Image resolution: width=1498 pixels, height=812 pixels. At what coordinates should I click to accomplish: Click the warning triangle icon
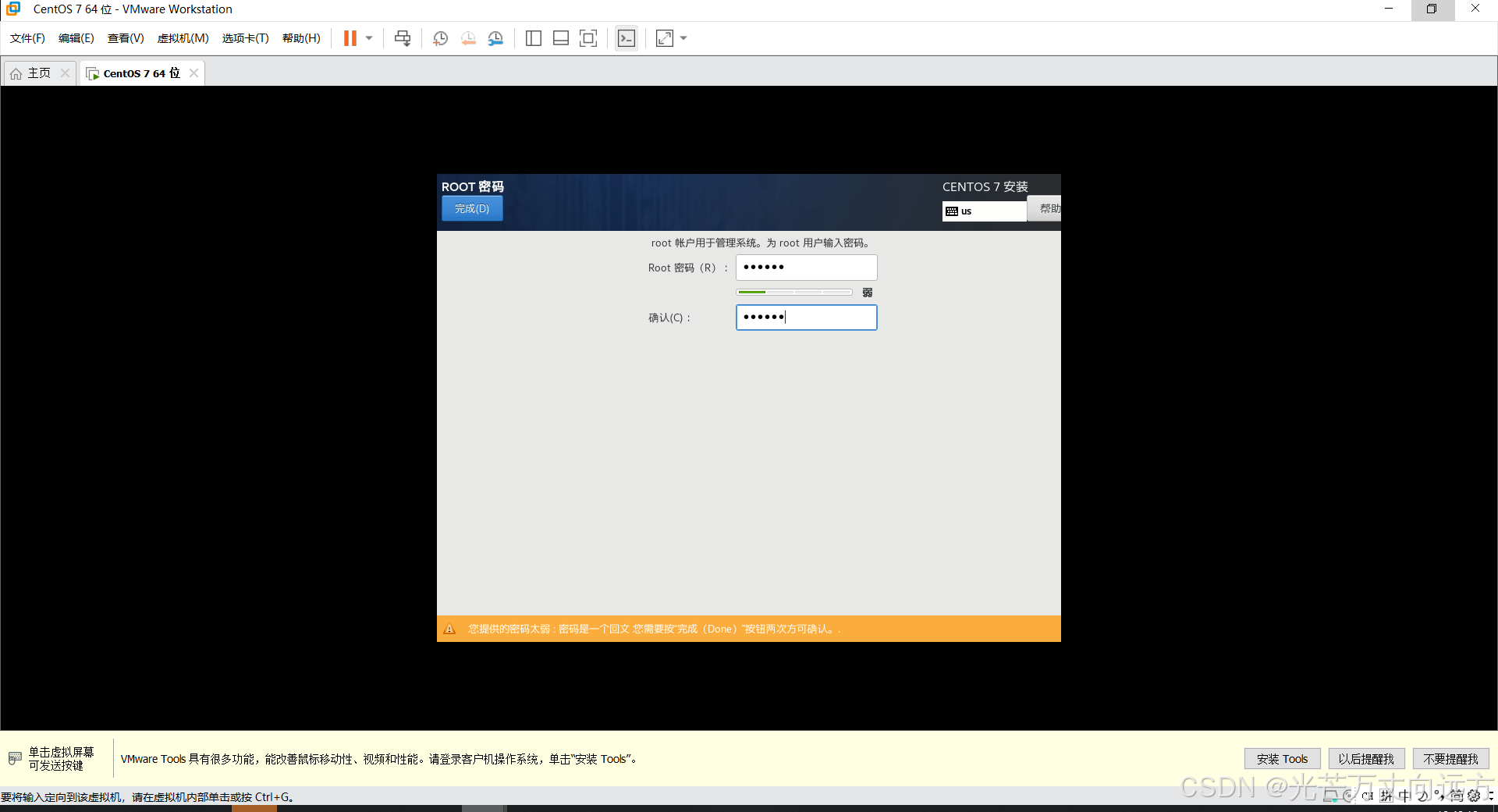tap(449, 629)
